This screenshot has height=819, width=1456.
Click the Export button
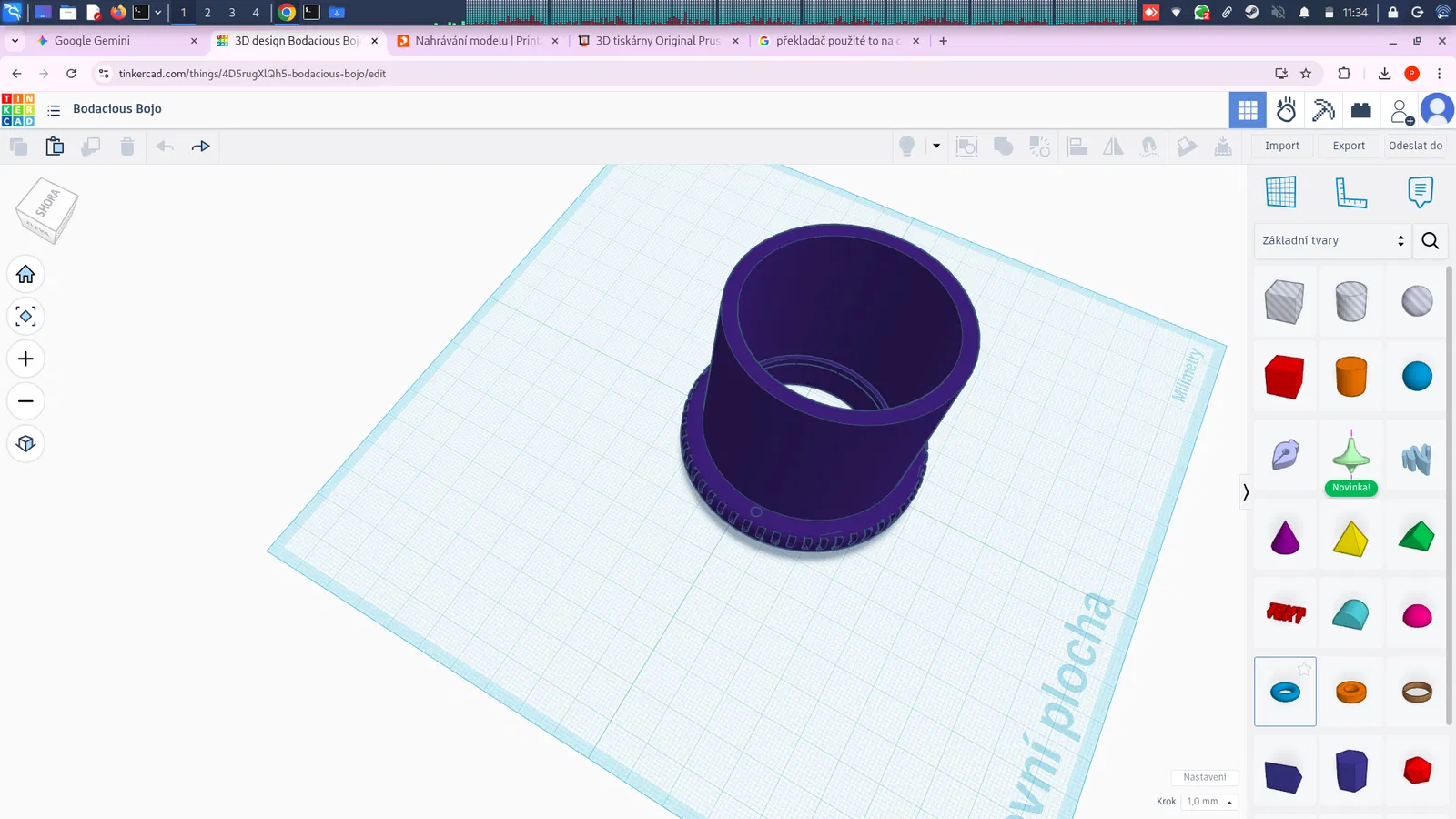(x=1349, y=146)
